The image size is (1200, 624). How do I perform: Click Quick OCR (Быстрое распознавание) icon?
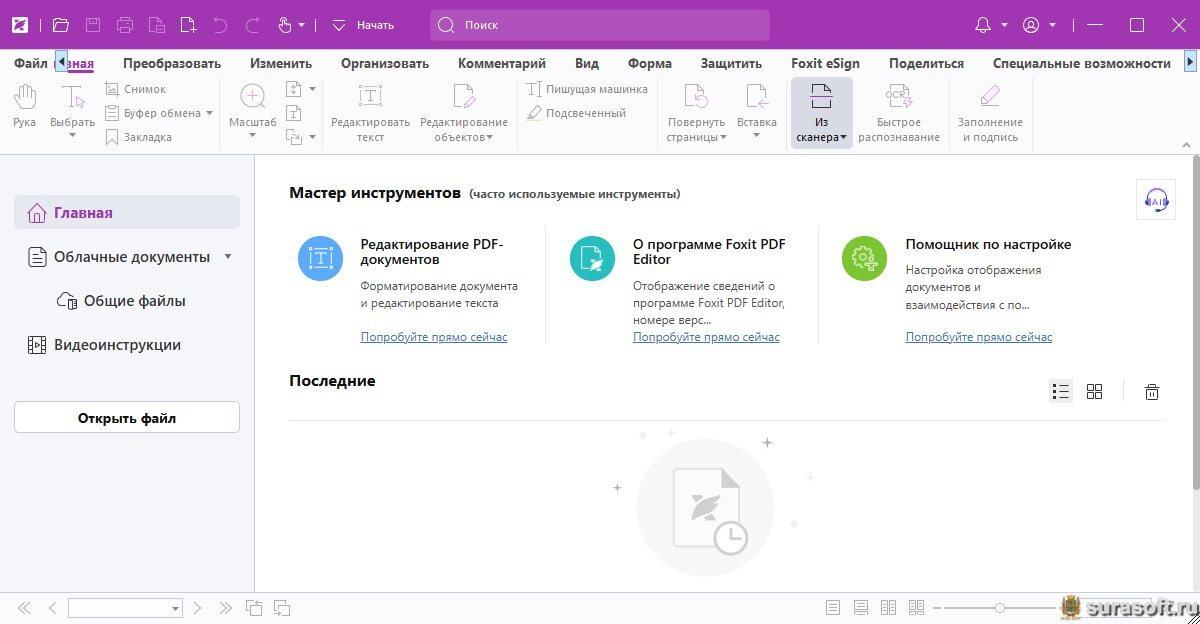898,112
